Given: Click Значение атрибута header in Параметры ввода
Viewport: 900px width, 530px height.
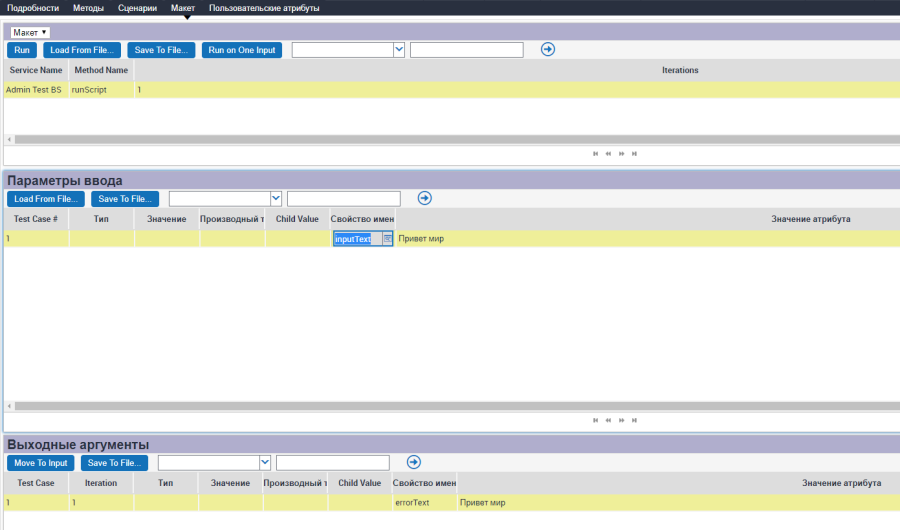Looking at the screenshot, I should click(810, 219).
